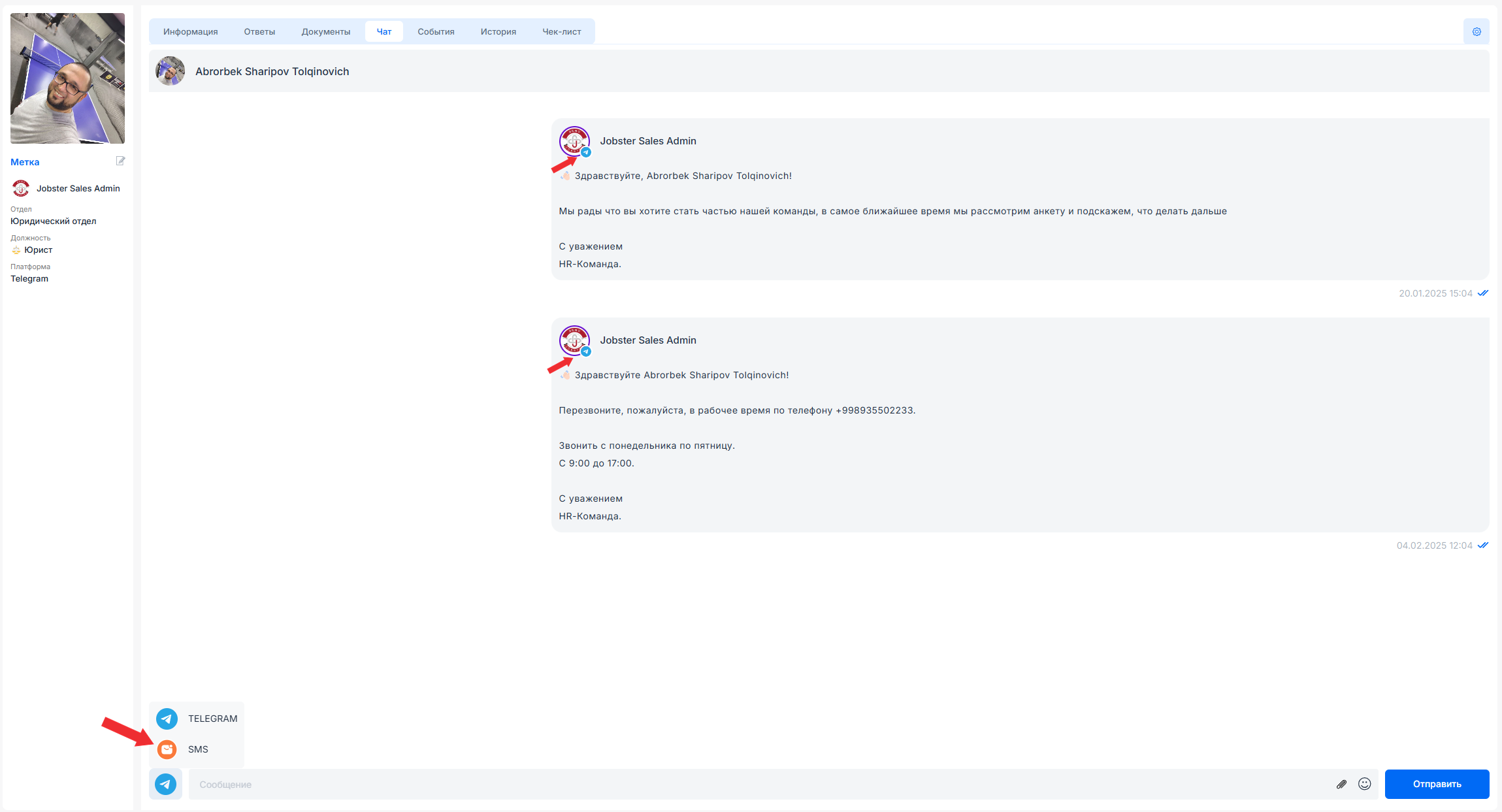This screenshot has height=812, width=1502.
Task: Click the edit pencil next to Метка
Action: point(120,161)
